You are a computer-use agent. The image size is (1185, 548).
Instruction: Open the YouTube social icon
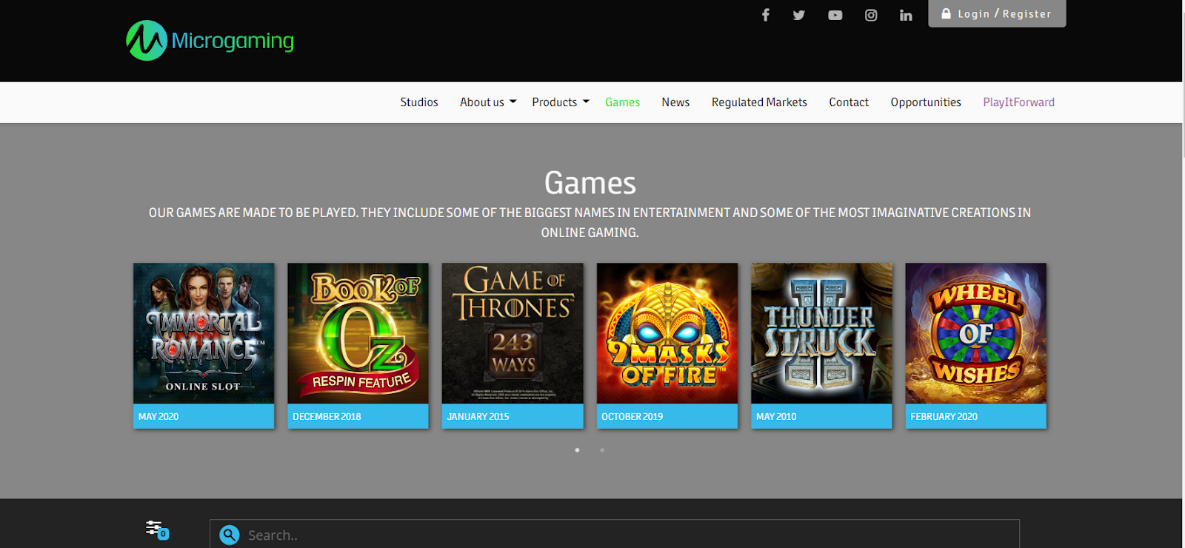[x=835, y=15]
